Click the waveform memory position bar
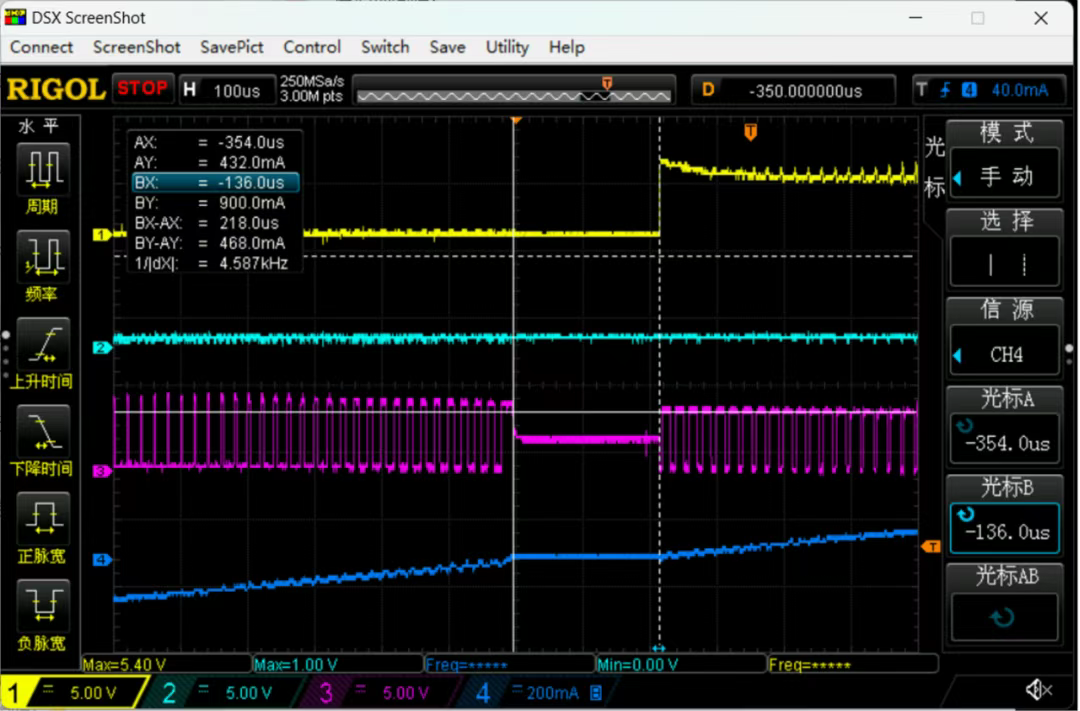The image size is (1080, 711). coord(515,91)
